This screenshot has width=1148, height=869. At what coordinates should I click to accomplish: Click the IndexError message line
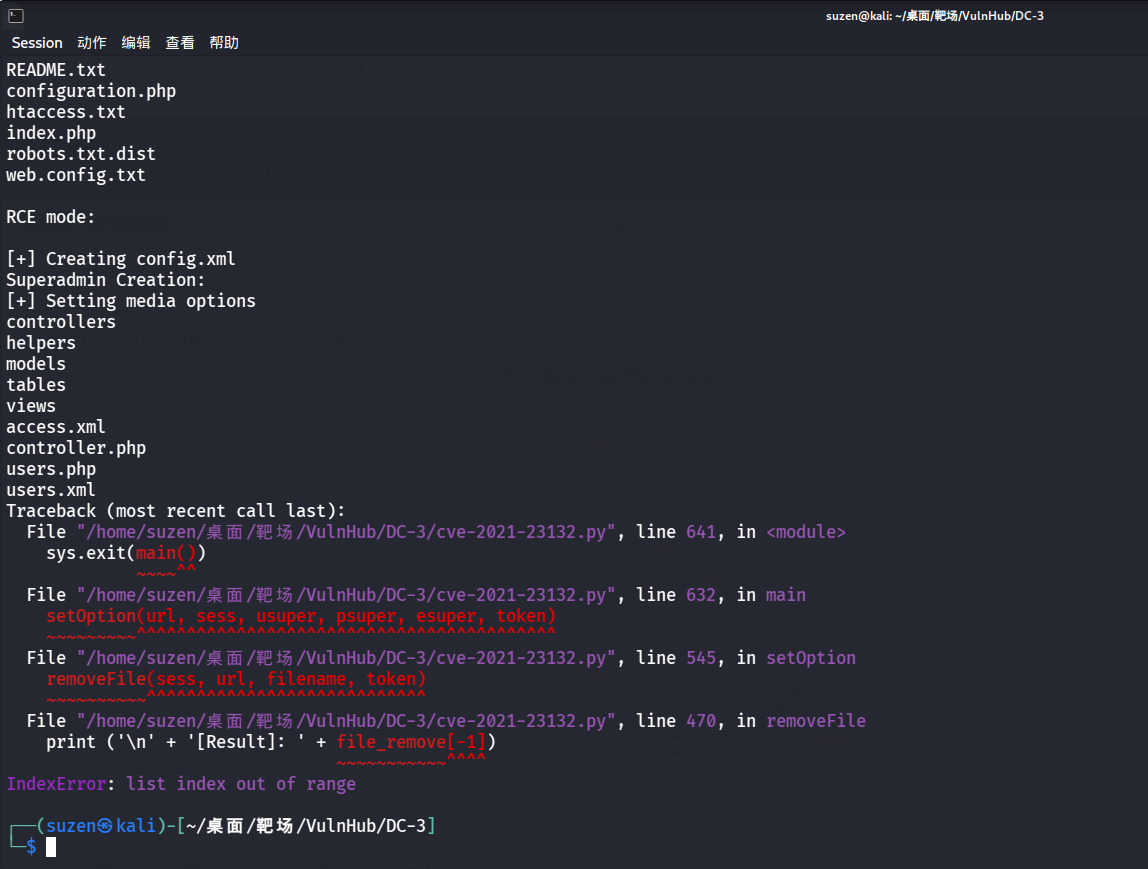click(181, 784)
